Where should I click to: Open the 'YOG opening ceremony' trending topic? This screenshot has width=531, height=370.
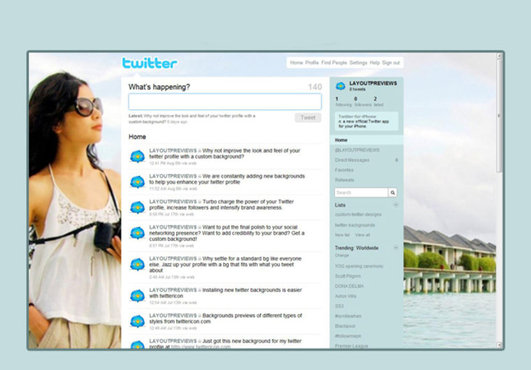pos(359,266)
